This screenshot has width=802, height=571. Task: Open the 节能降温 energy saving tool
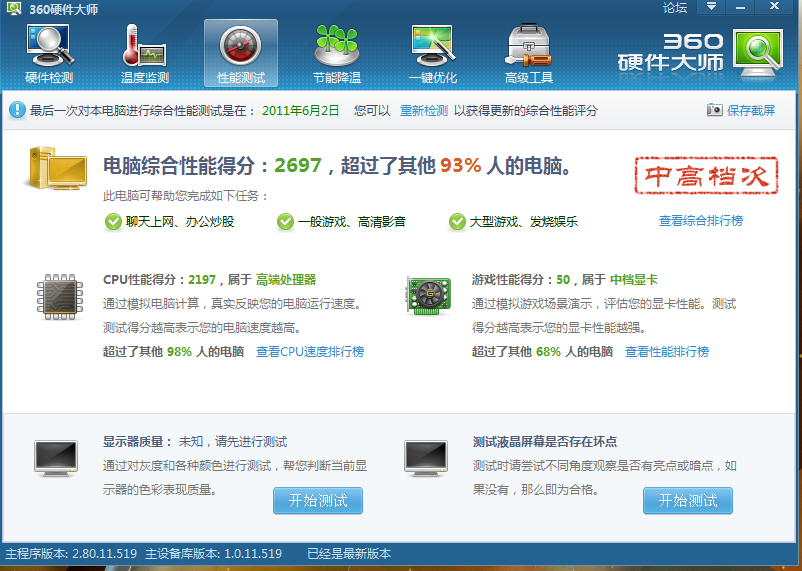[x=337, y=54]
